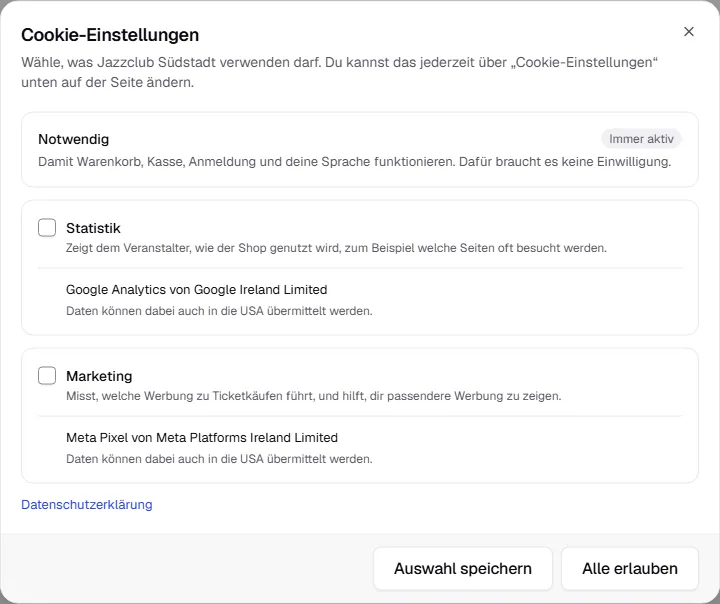Image resolution: width=720 pixels, height=604 pixels.
Task: Click the Auswahl speichern button
Action: (x=463, y=569)
